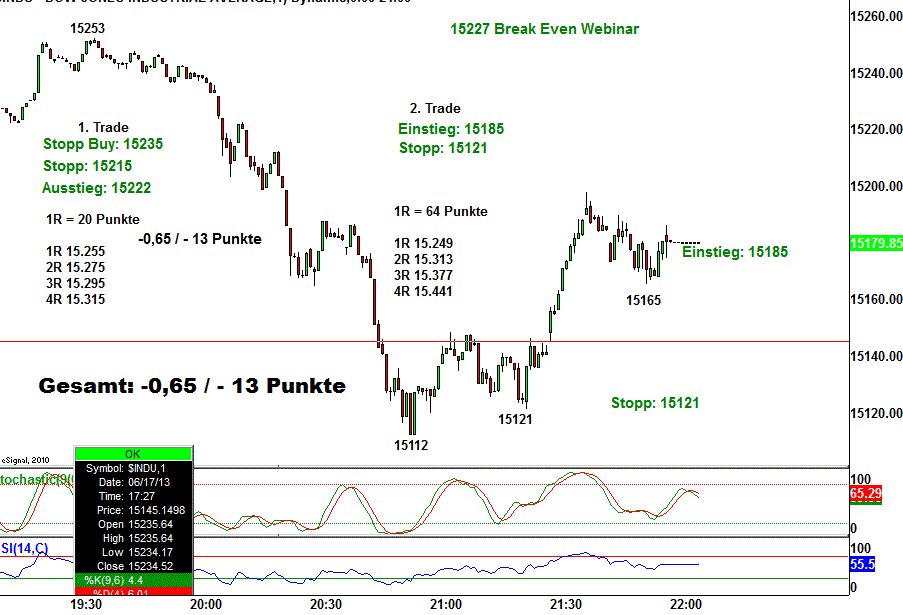The width and height of the screenshot is (903, 615).
Task: Click the 'Einstieg: 15185' label beside last candle
Action: pos(735,252)
